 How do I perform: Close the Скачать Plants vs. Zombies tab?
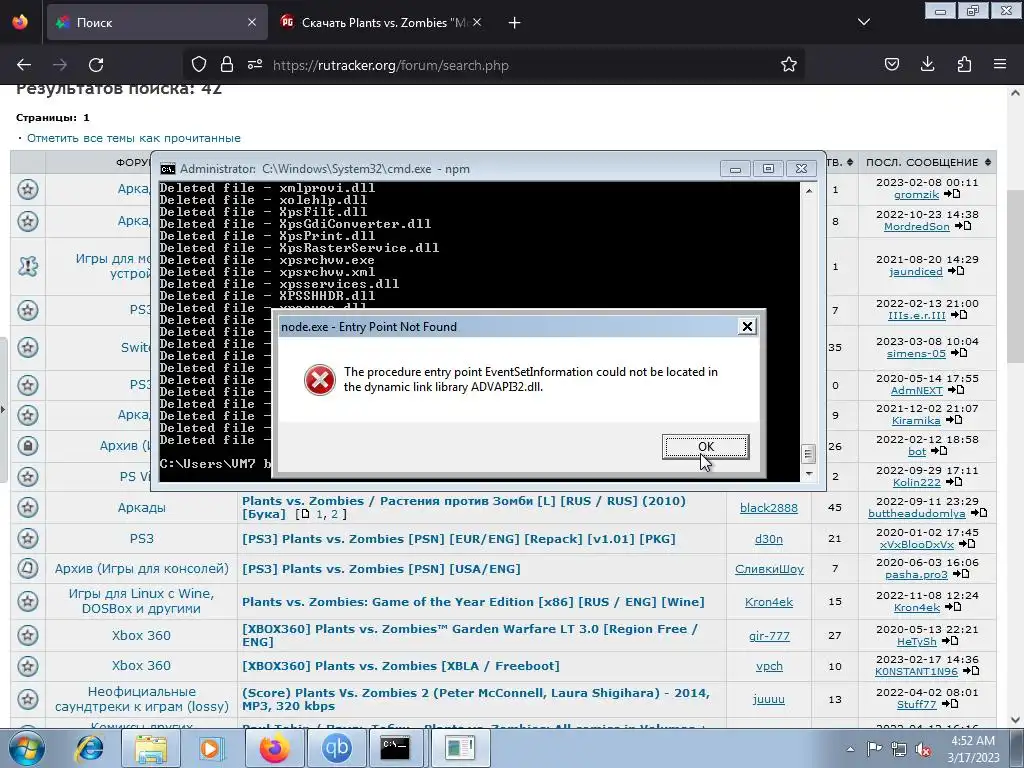click(x=477, y=23)
